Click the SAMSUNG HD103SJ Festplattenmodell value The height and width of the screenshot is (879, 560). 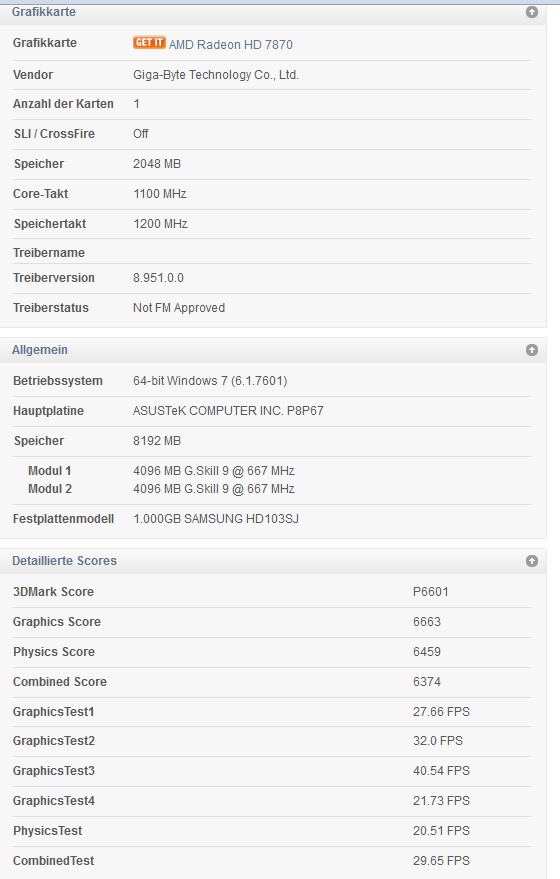click(x=216, y=519)
